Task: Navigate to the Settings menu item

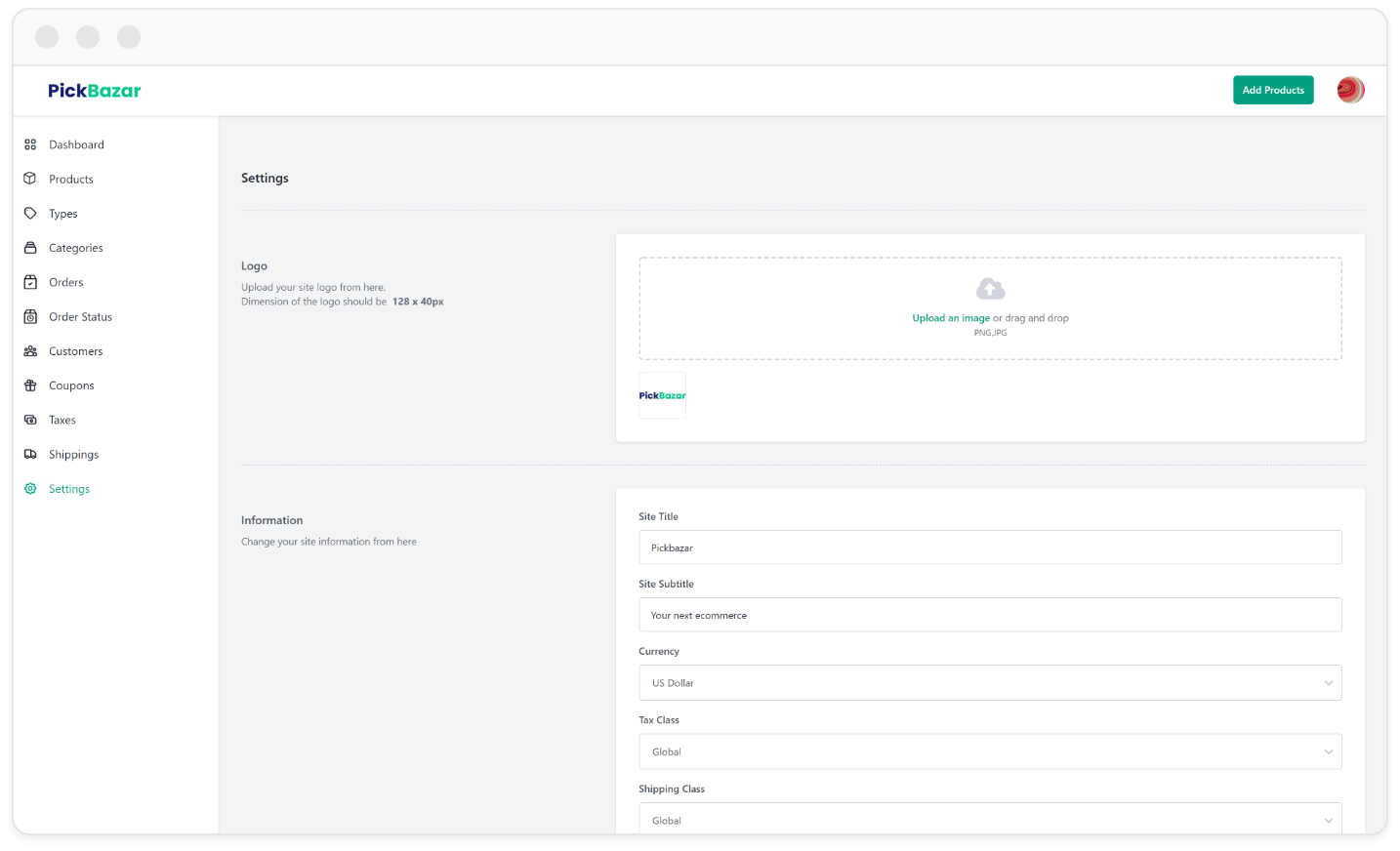Action: 69,488
